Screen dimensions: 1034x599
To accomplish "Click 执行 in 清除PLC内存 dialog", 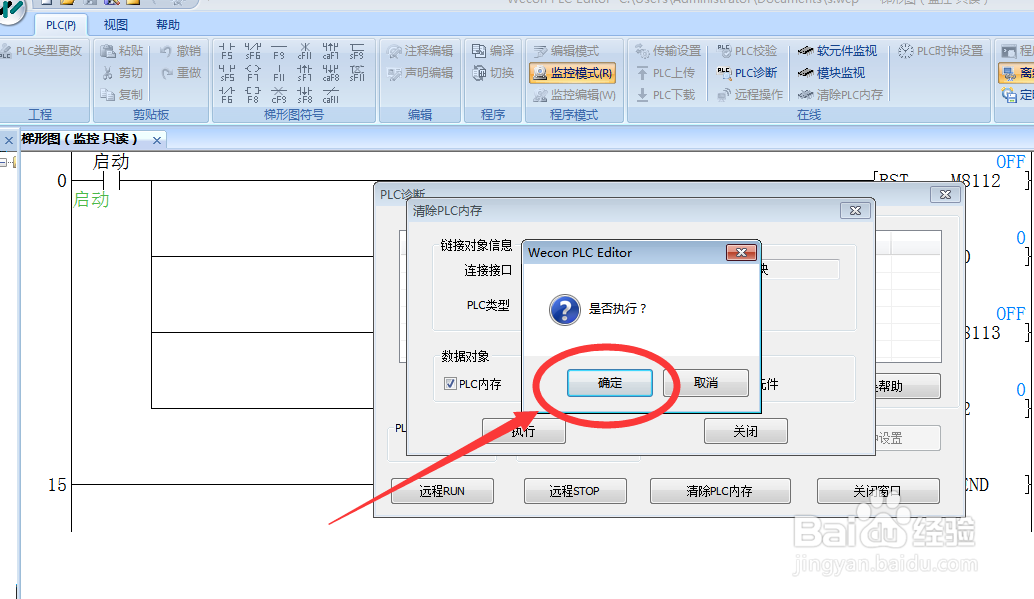I will tap(524, 431).
